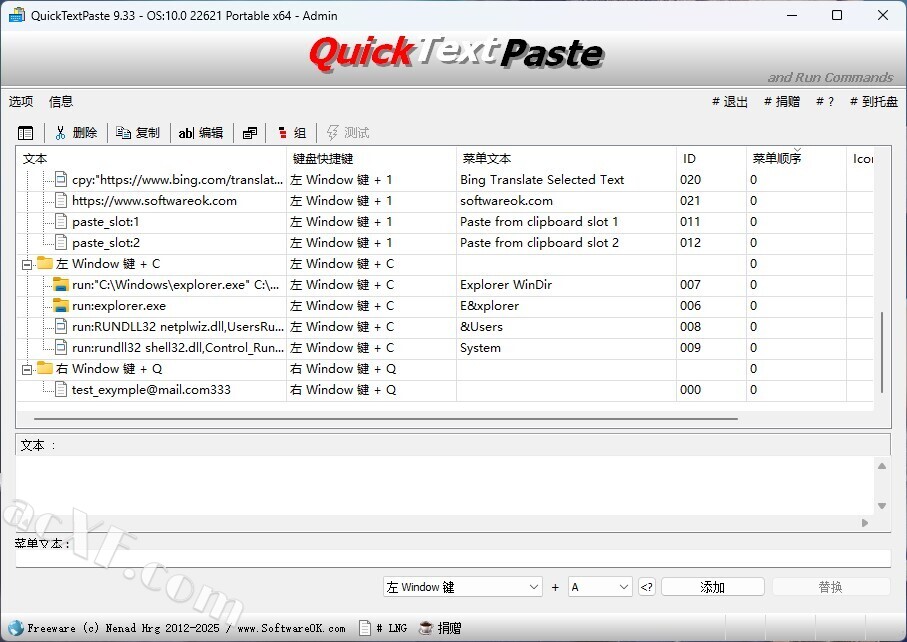Click the 添加 add button
The width and height of the screenshot is (907, 642).
tap(712, 587)
